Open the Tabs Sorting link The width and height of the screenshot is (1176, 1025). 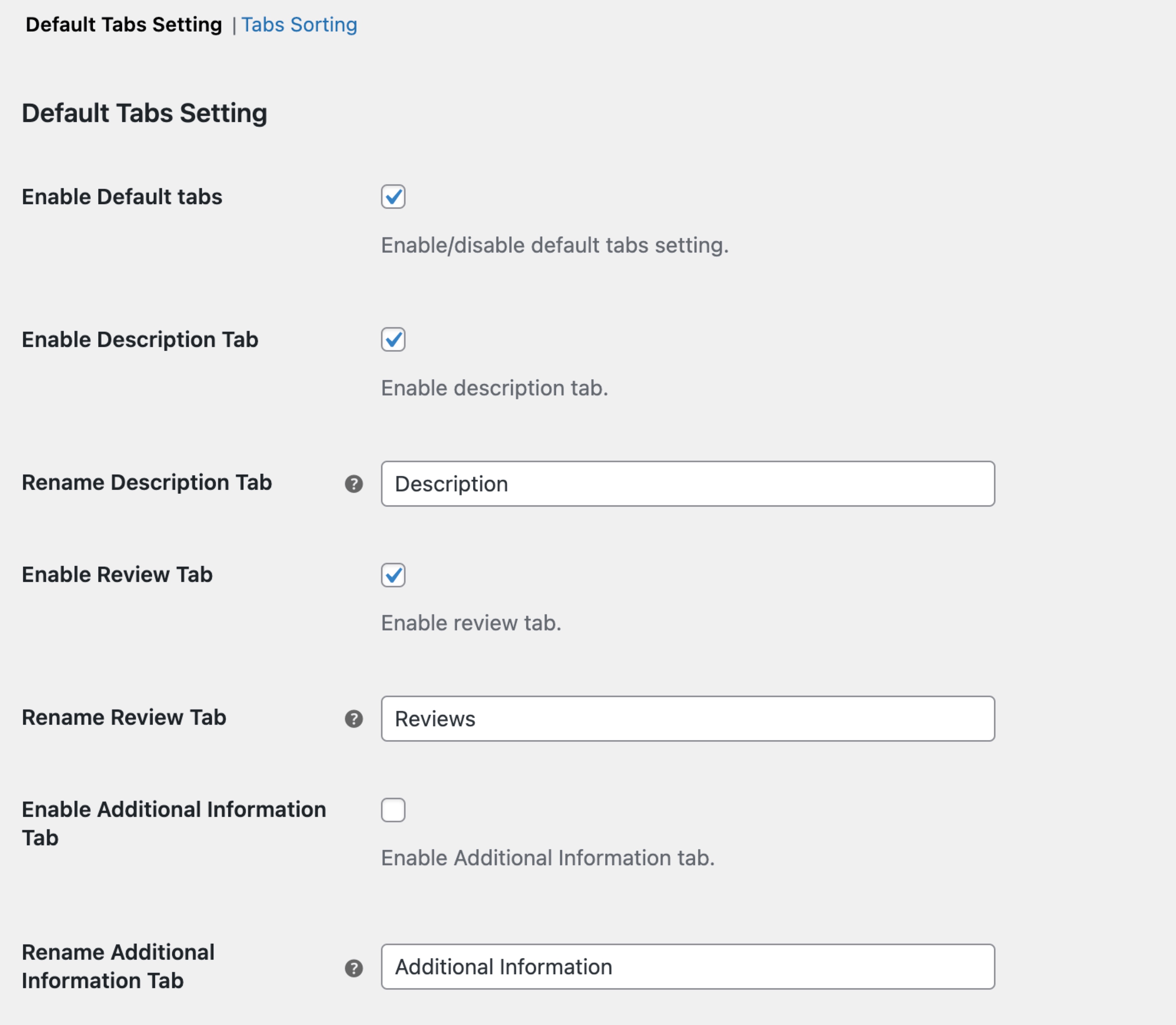299,24
